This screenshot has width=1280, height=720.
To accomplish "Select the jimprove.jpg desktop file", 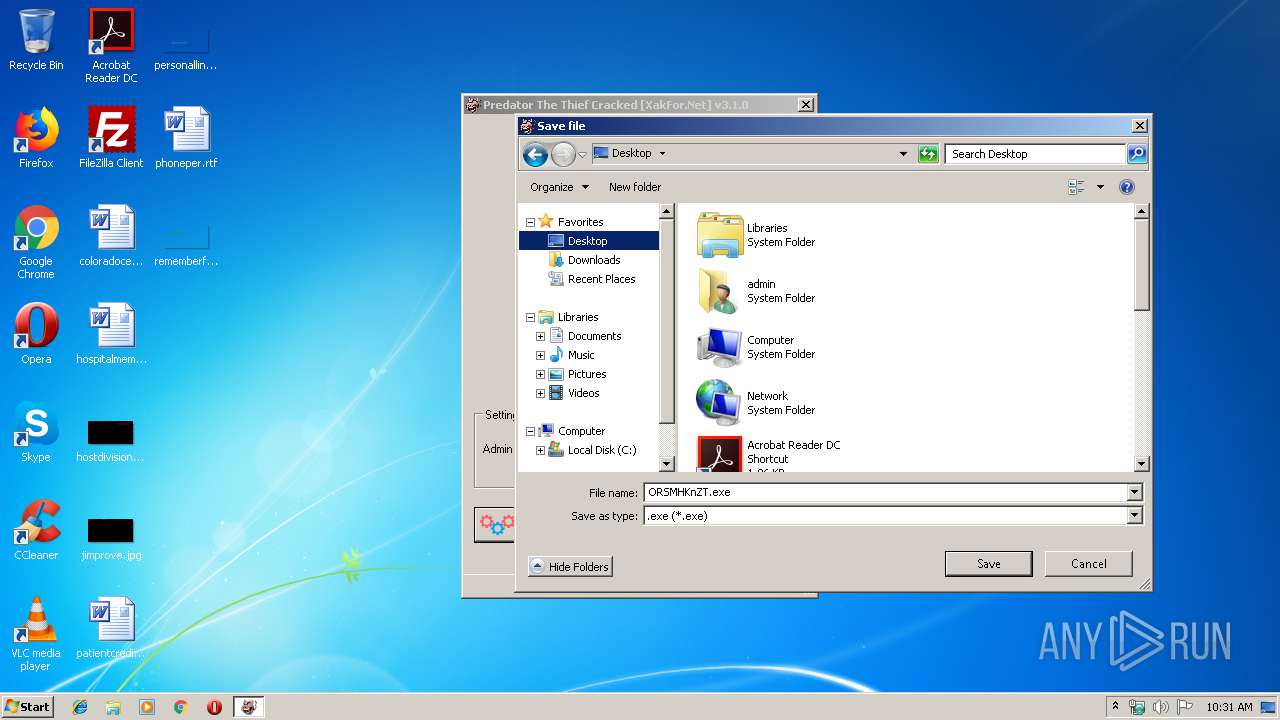I will 111,538.
